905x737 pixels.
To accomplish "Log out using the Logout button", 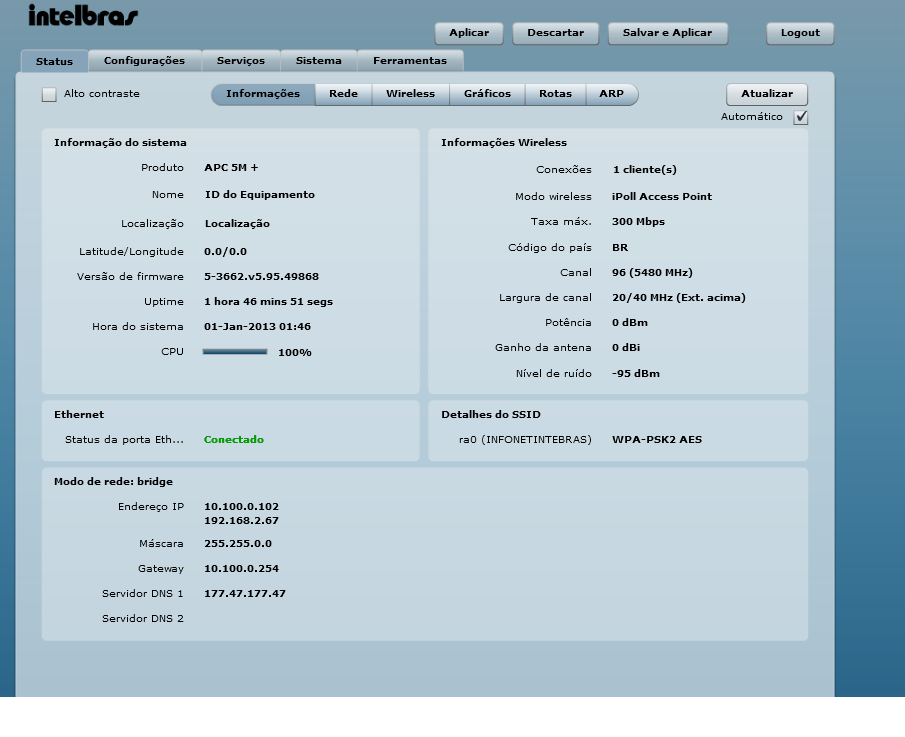I will [x=800, y=33].
